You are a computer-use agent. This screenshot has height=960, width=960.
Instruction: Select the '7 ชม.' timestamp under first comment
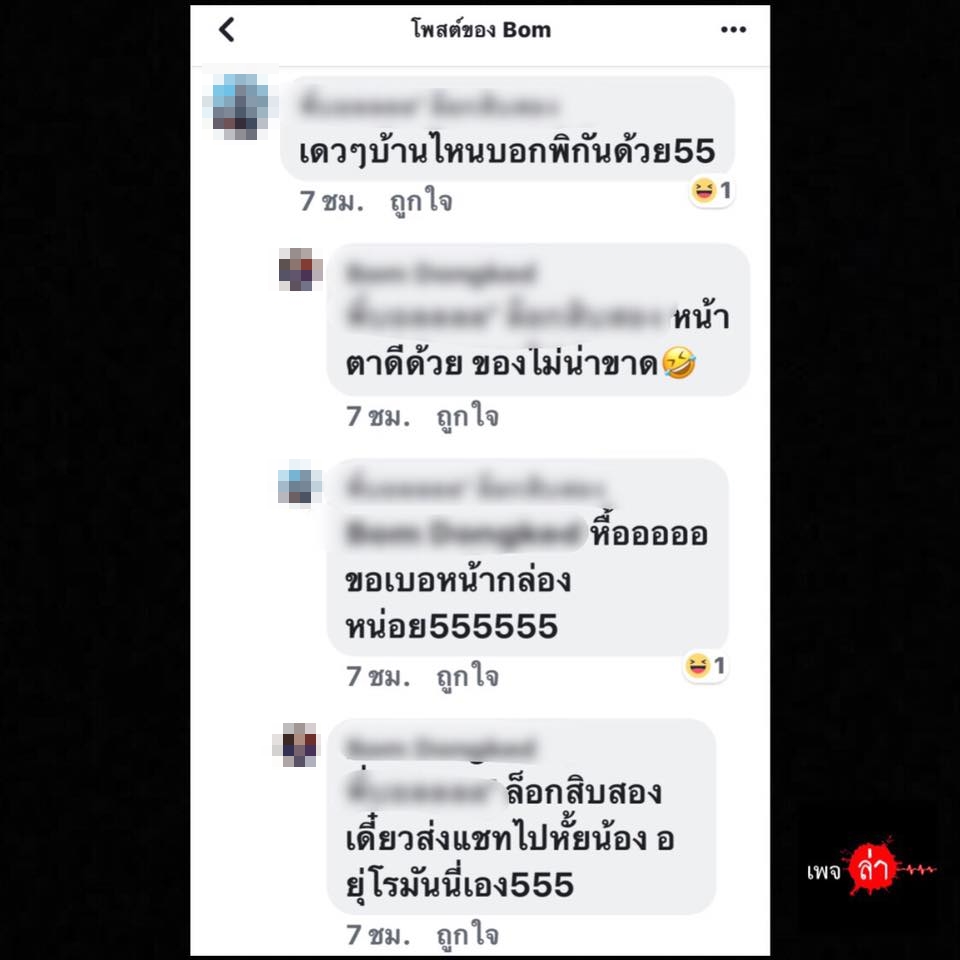click(331, 201)
